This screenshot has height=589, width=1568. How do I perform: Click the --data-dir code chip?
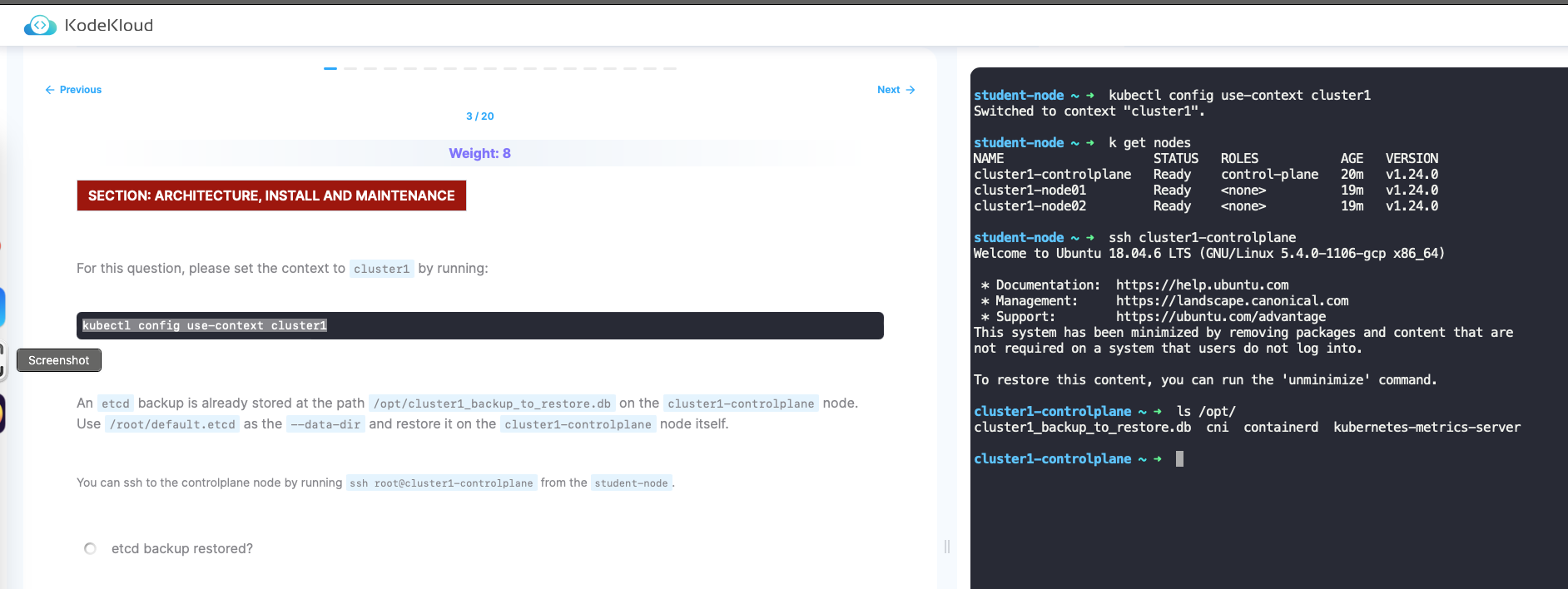pyautogui.click(x=325, y=424)
